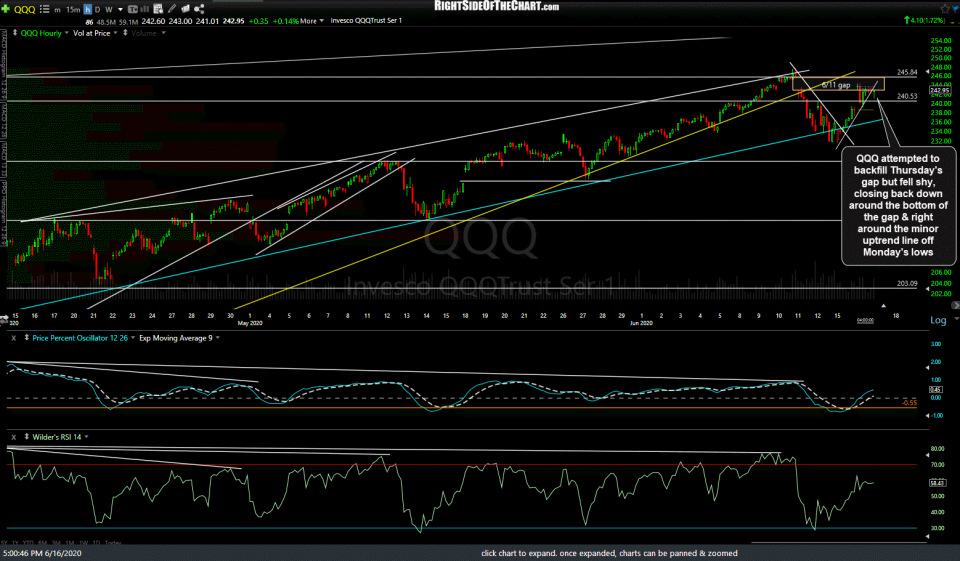Image resolution: width=960 pixels, height=561 pixels.
Task: Click the left-right arrows icon at date axis start
Action: [4, 318]
